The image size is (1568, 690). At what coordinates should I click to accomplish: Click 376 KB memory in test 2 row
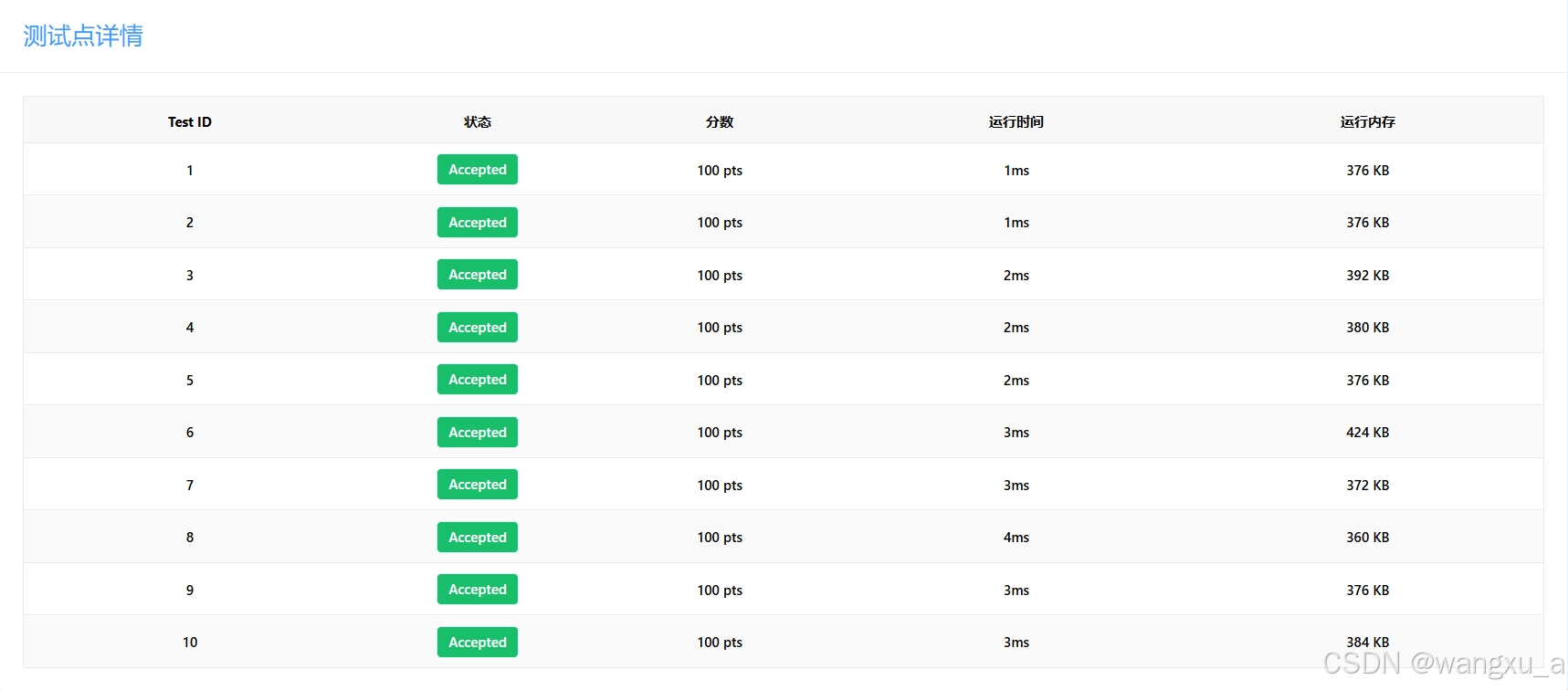pos(1368,223)
